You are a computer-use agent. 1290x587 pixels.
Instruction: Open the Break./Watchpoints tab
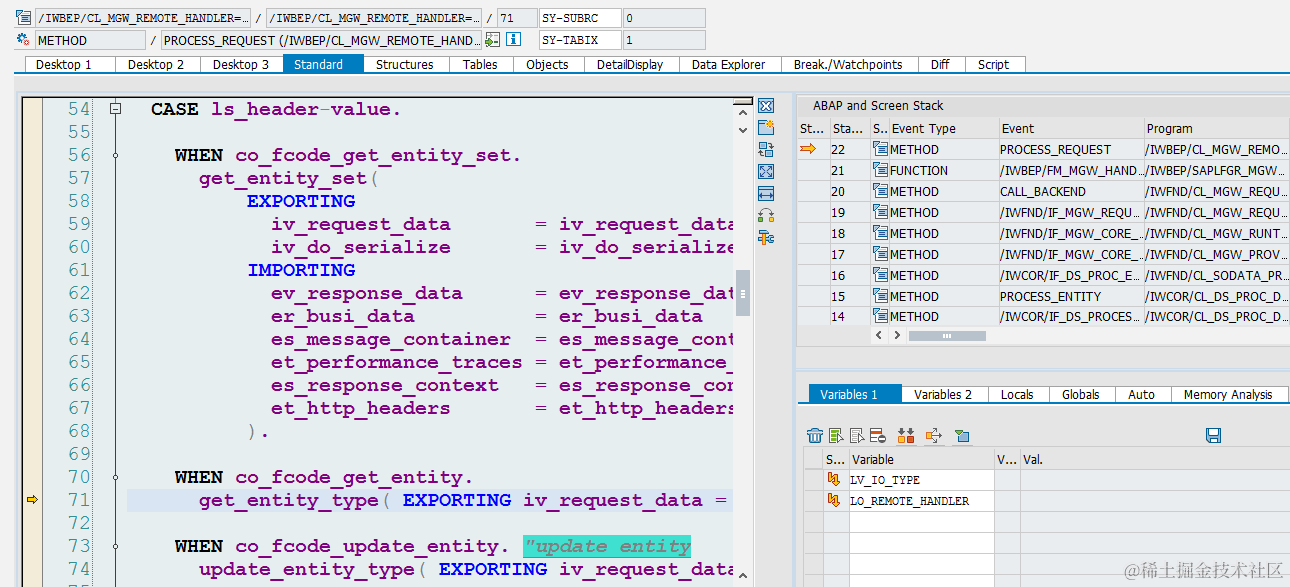coord(848,64)
